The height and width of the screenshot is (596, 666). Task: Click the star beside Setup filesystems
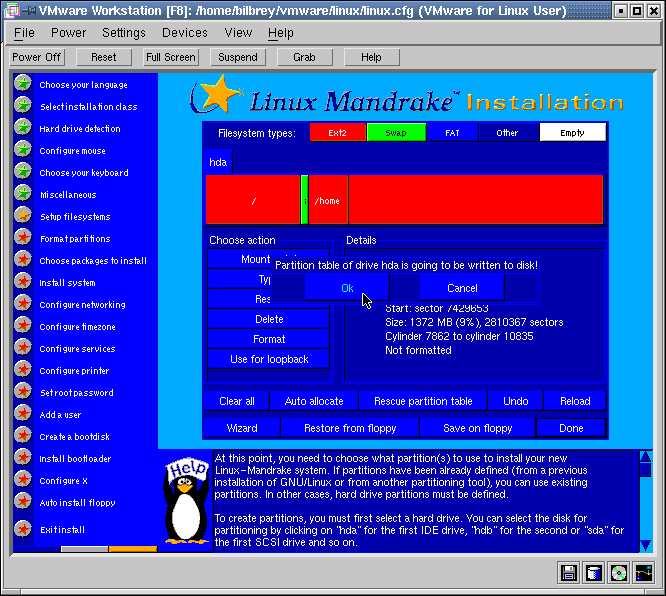click(22, 216)
